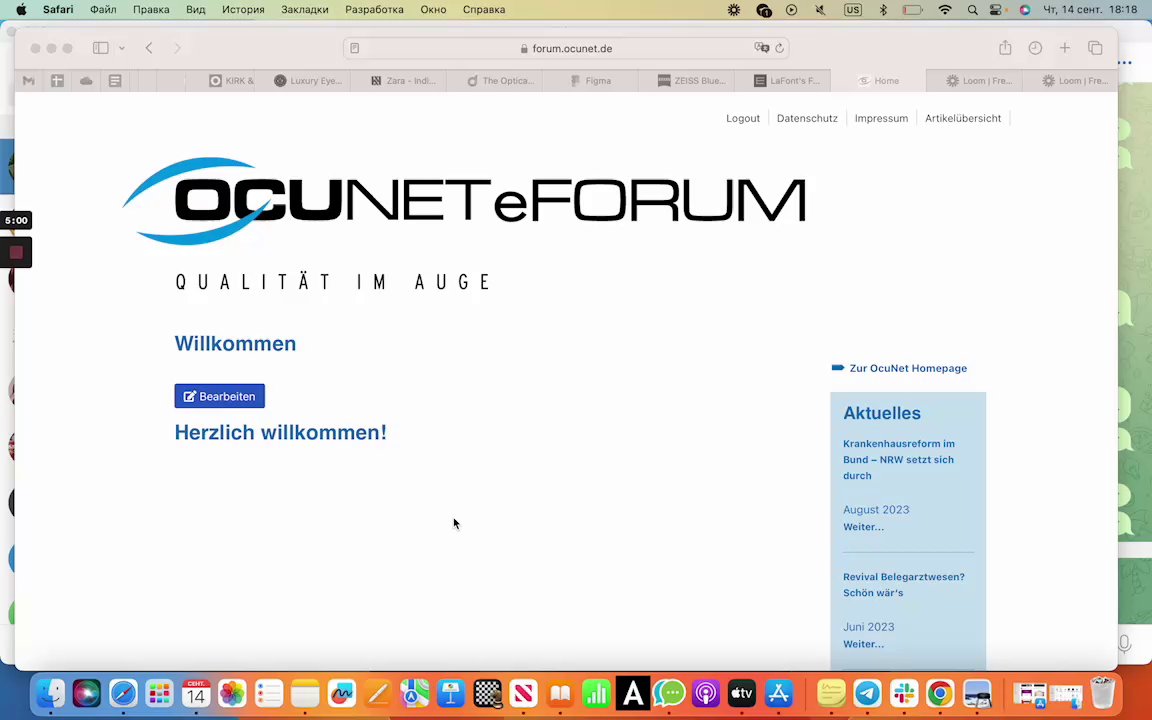1152x720 pixels.
Task: Open the Файл menu
Action: coord(103,10)
